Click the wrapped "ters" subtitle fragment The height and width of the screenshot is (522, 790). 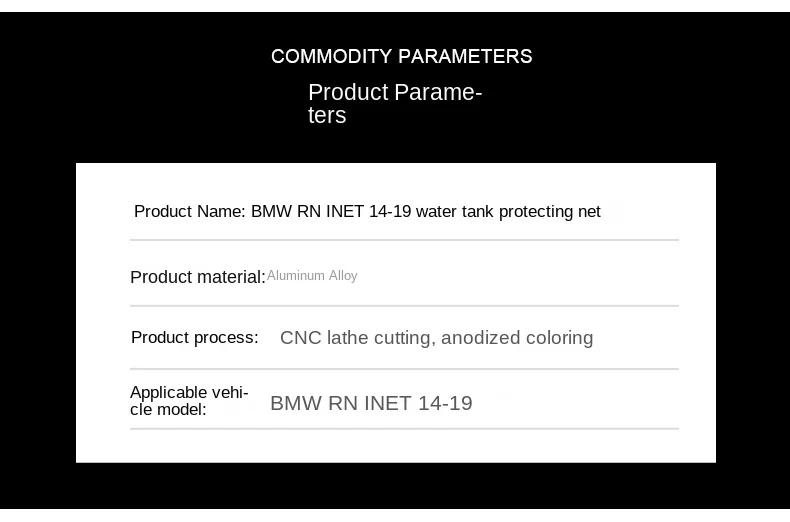point(327,116)
